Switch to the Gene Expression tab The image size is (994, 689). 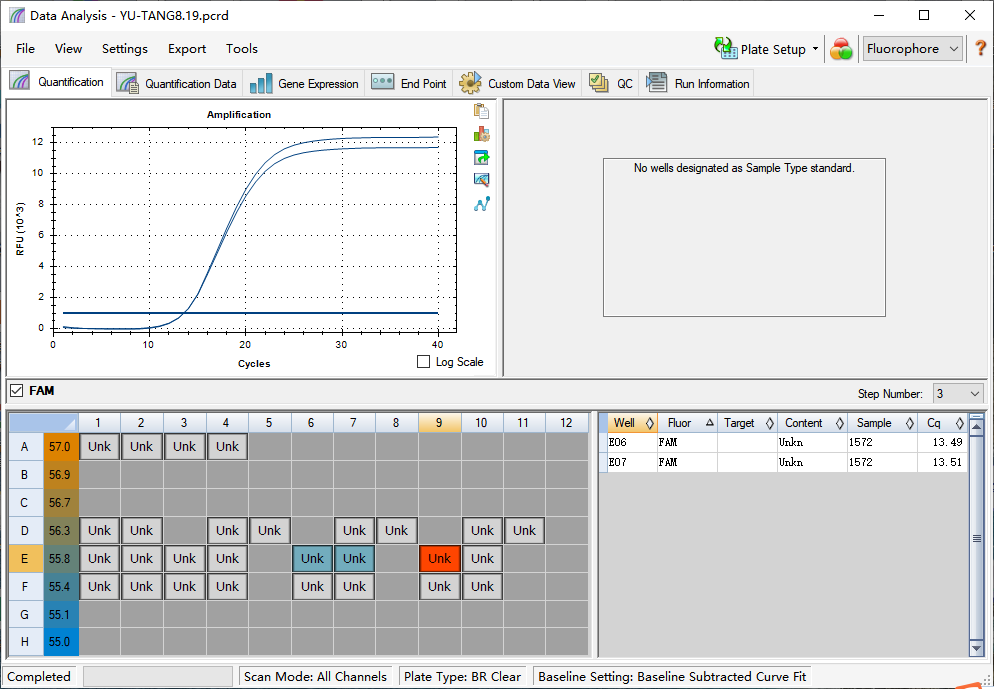click(304, 83)
